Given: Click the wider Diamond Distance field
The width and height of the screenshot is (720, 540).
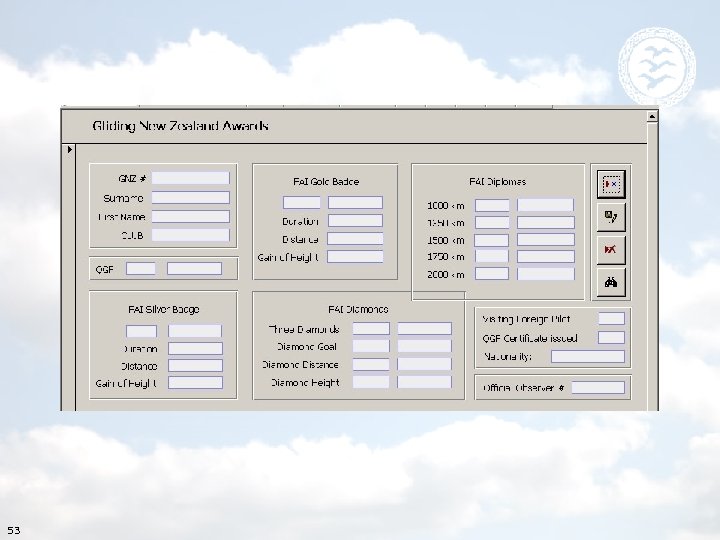Looking at the screenshot, I should (x=424, y=364).
